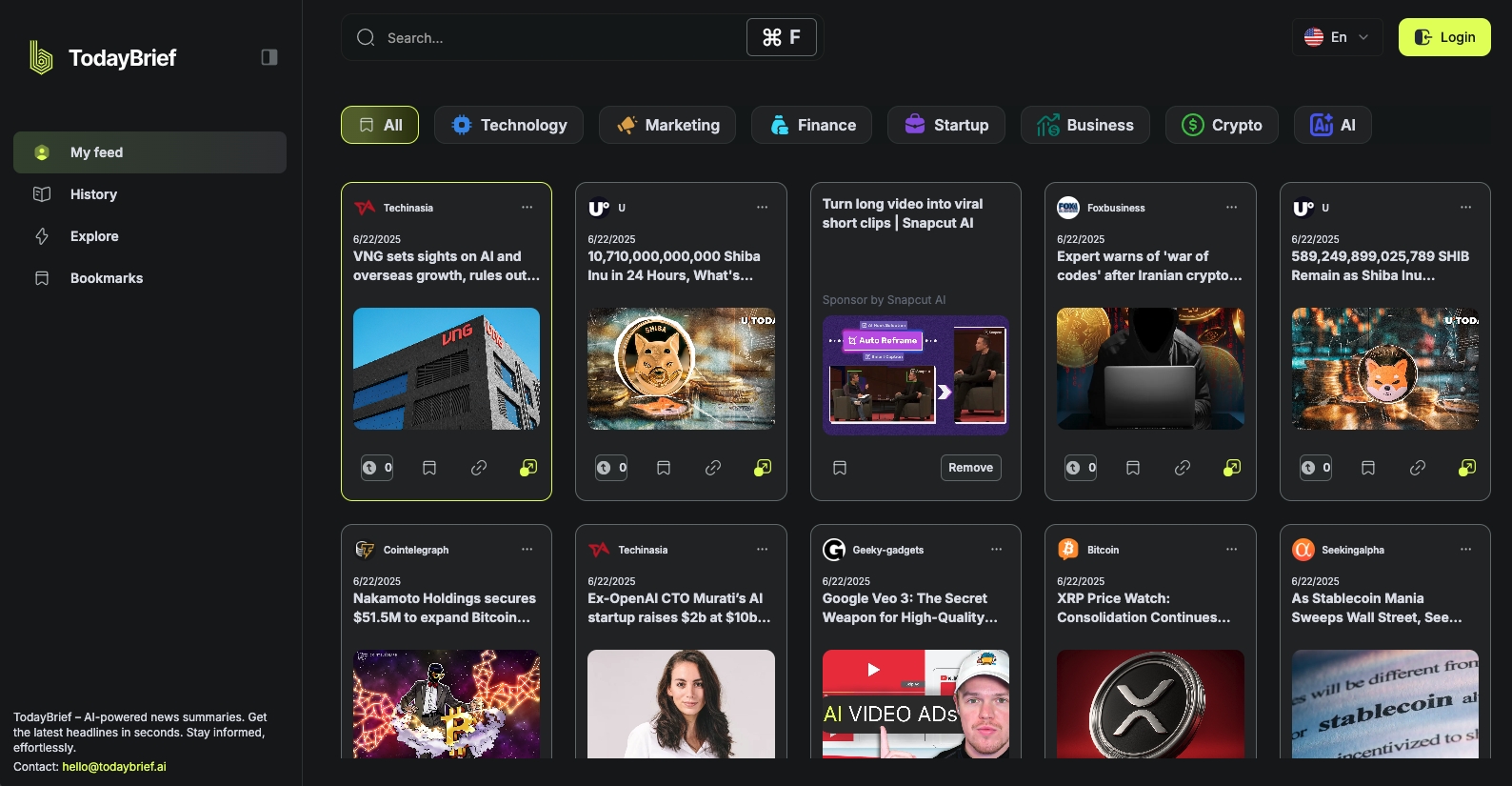This screenshot has width=1512, height=786.
Task: Open options menu on Bitcoin XRP card
Action: [1232, 549]
